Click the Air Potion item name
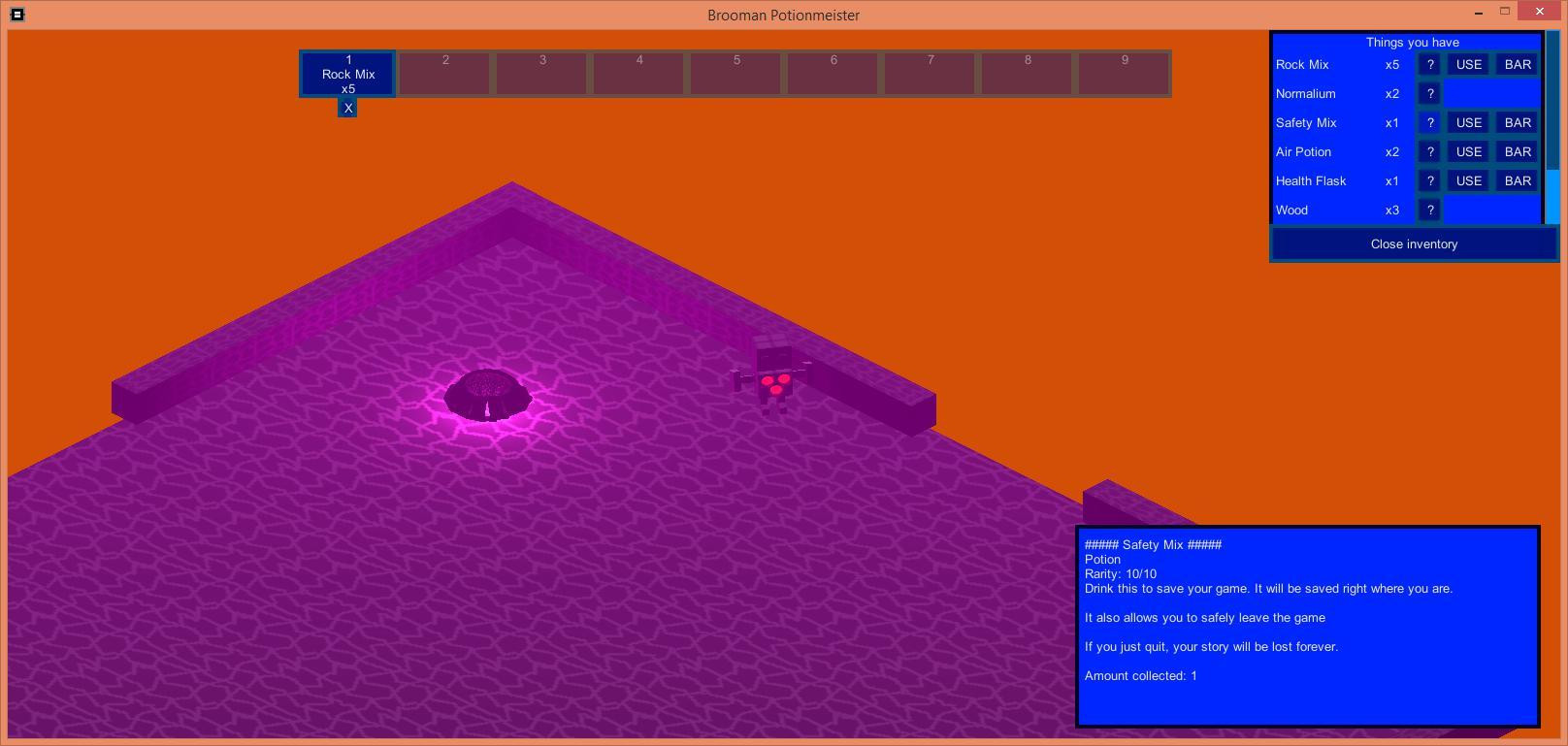 click(1303, 152)
